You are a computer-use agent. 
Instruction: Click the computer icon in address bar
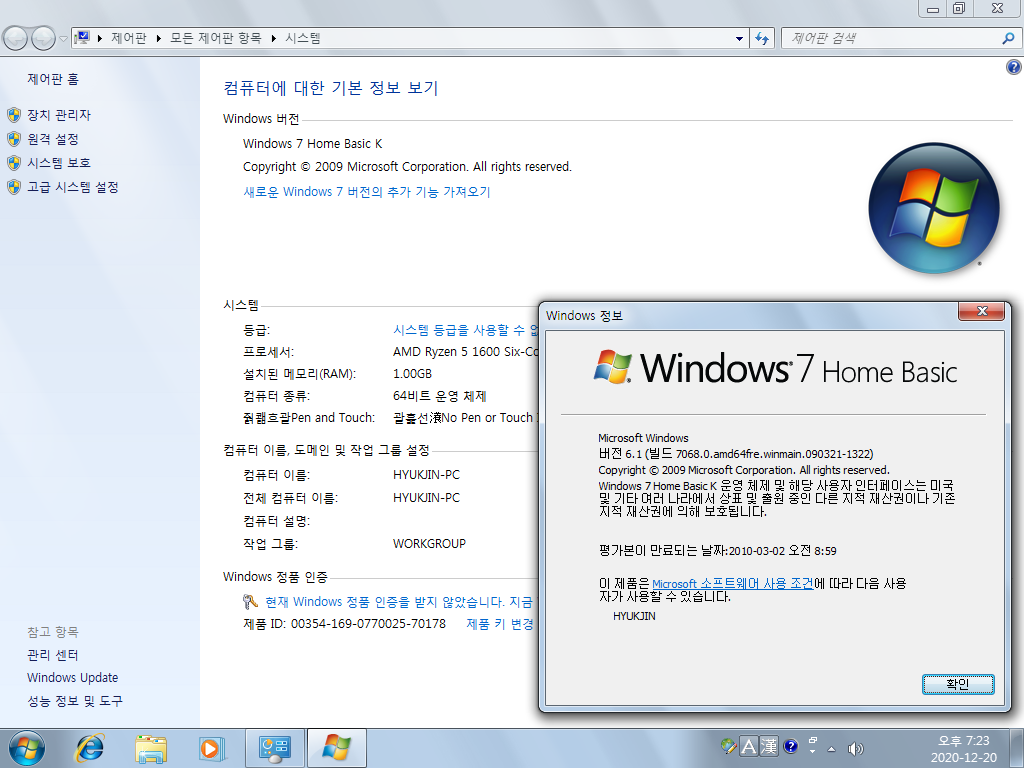tap(82, 38)
